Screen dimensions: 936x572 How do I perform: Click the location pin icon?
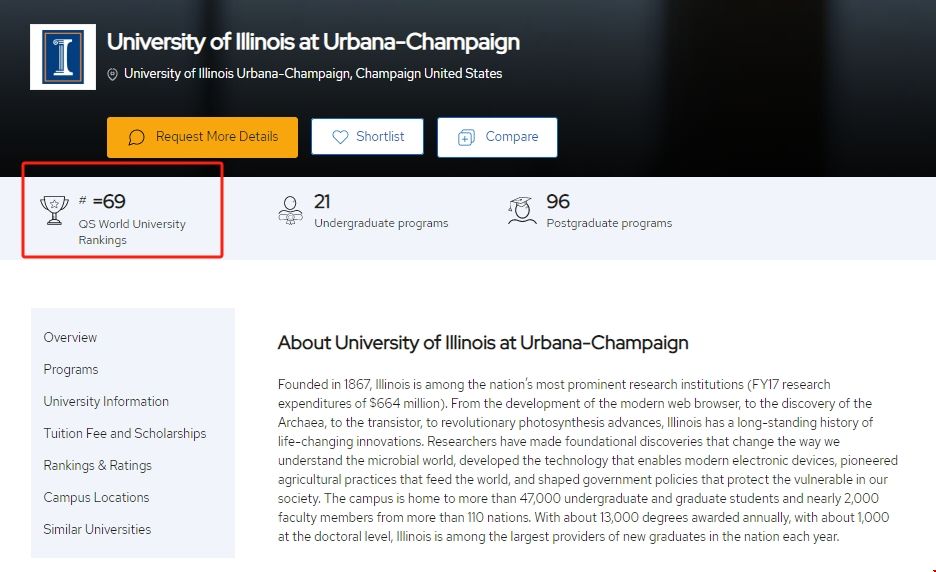113,74
